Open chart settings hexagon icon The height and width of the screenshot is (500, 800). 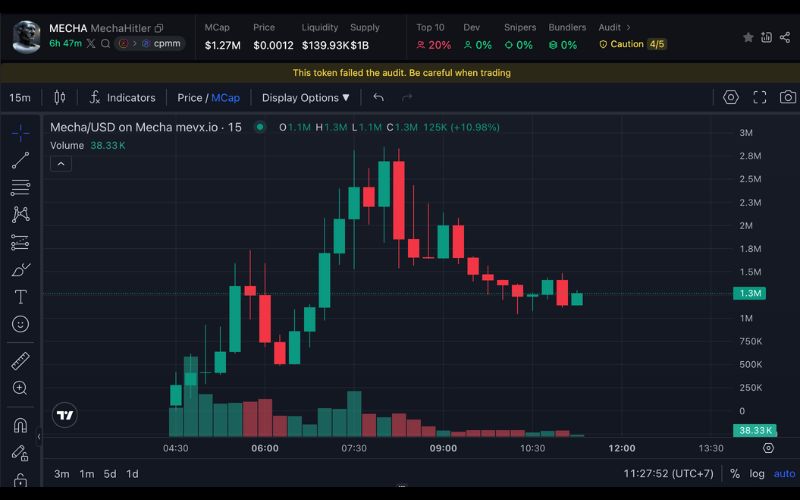[731, 97]
